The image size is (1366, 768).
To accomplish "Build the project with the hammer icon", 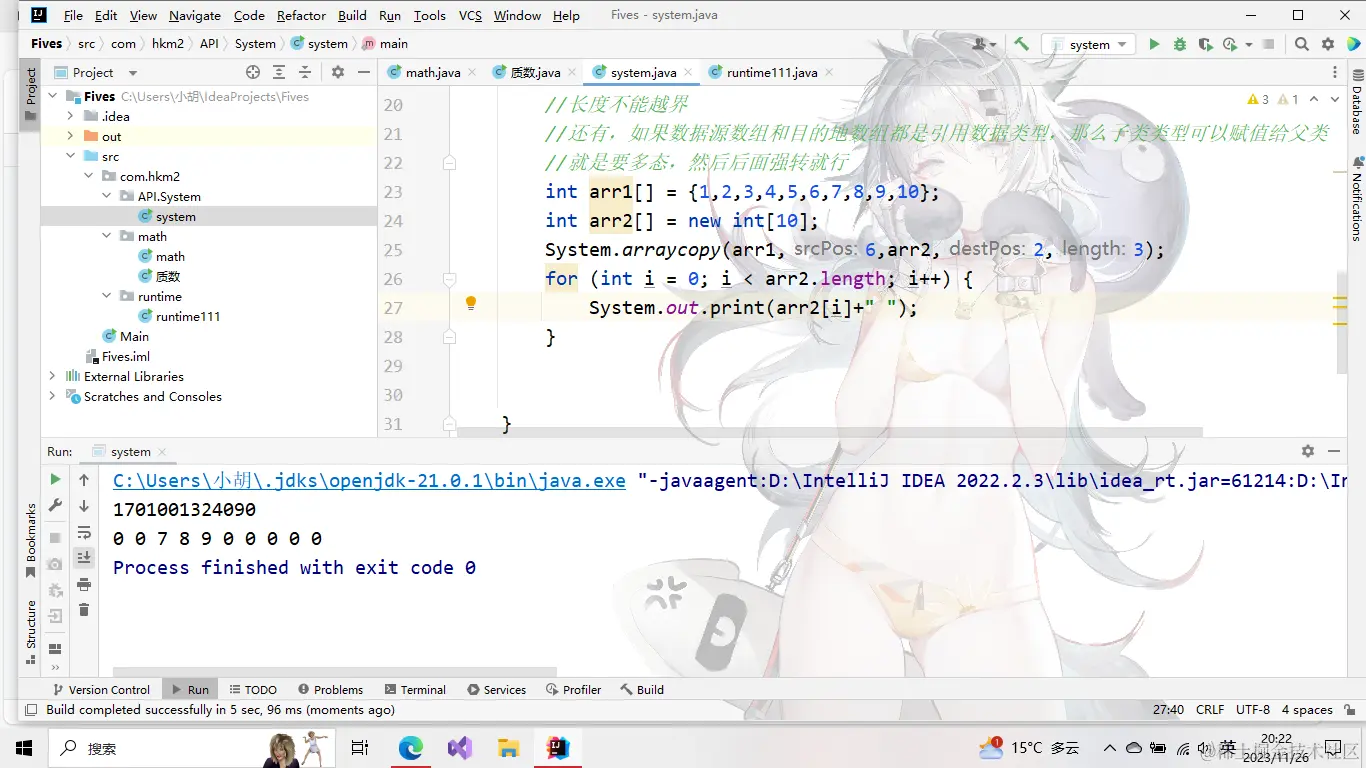I will point(1021,44).
